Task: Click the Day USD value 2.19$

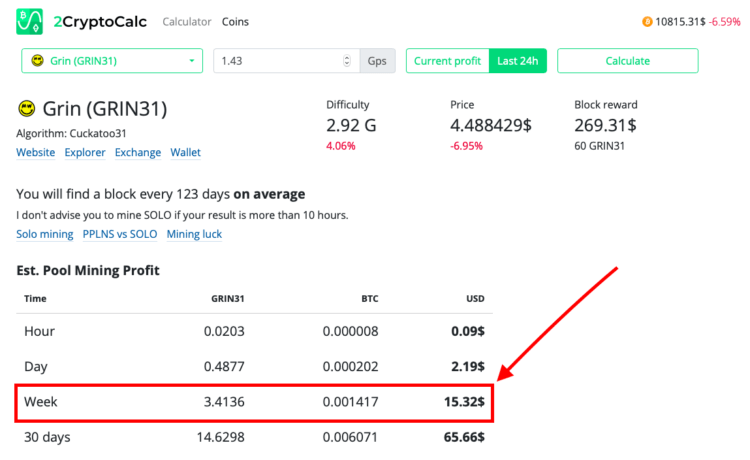Action: click(x=468, y=366)
